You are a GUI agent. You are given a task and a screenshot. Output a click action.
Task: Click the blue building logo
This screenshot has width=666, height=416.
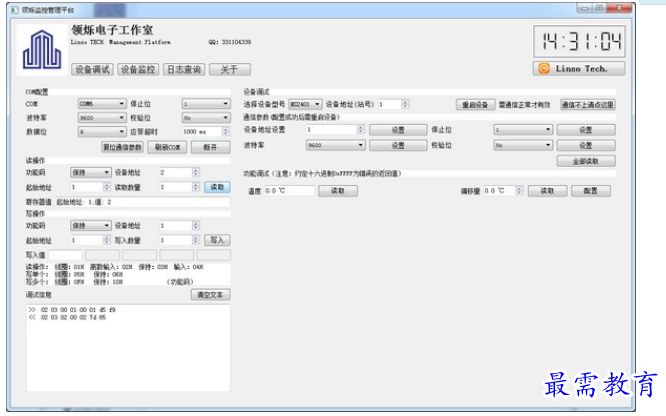[x=42, y=50]
